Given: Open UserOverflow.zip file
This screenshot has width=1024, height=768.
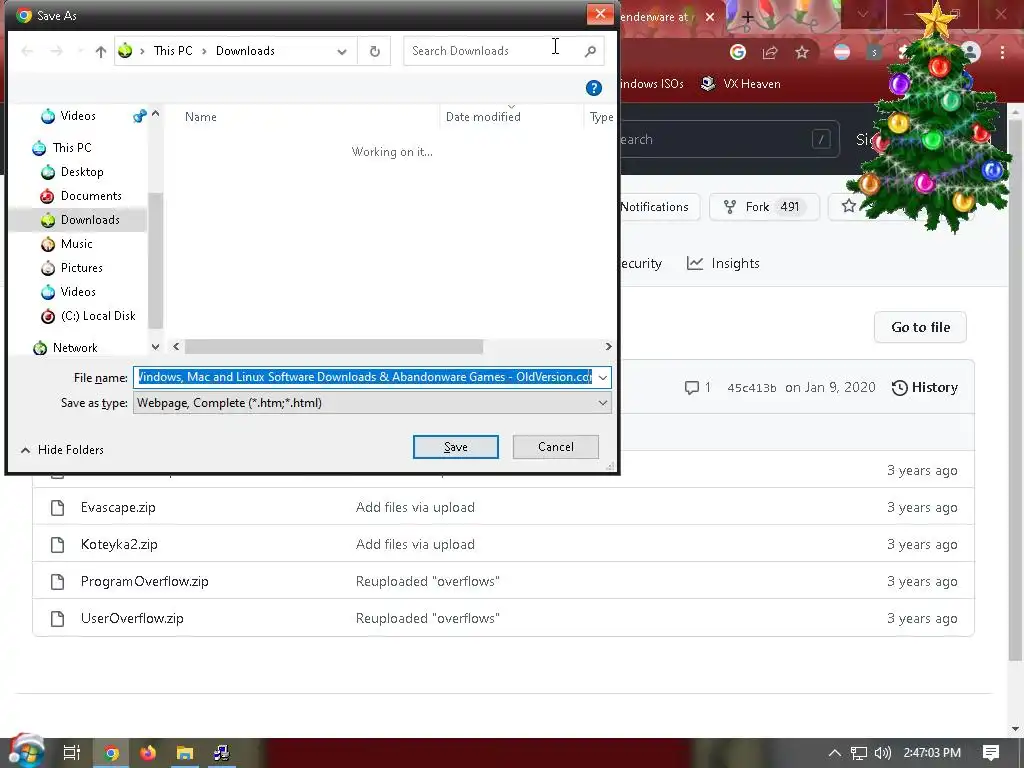Looking at the screenshot, I should tap(132, 618).
